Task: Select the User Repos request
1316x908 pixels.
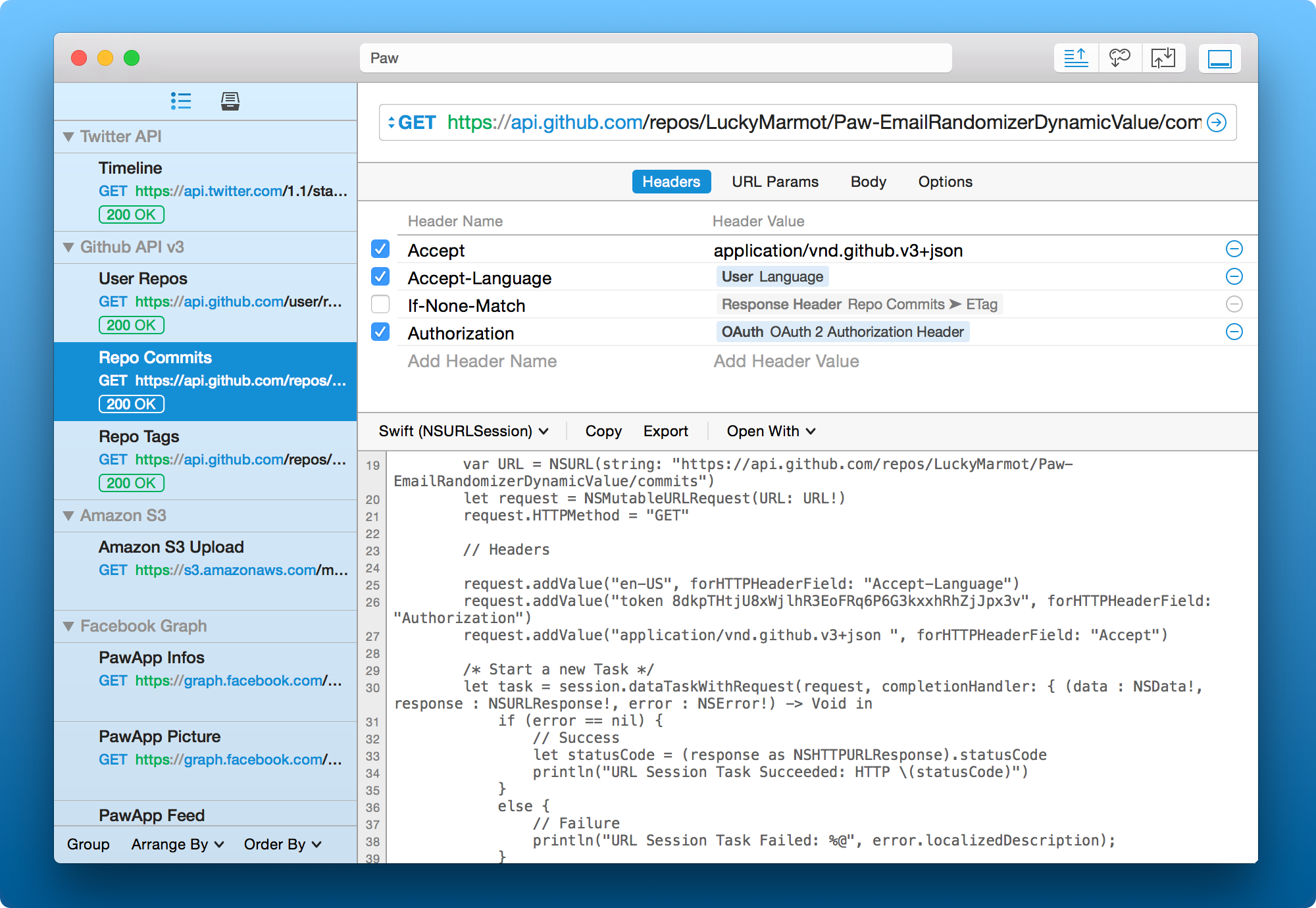Action: tap(205, 302)
